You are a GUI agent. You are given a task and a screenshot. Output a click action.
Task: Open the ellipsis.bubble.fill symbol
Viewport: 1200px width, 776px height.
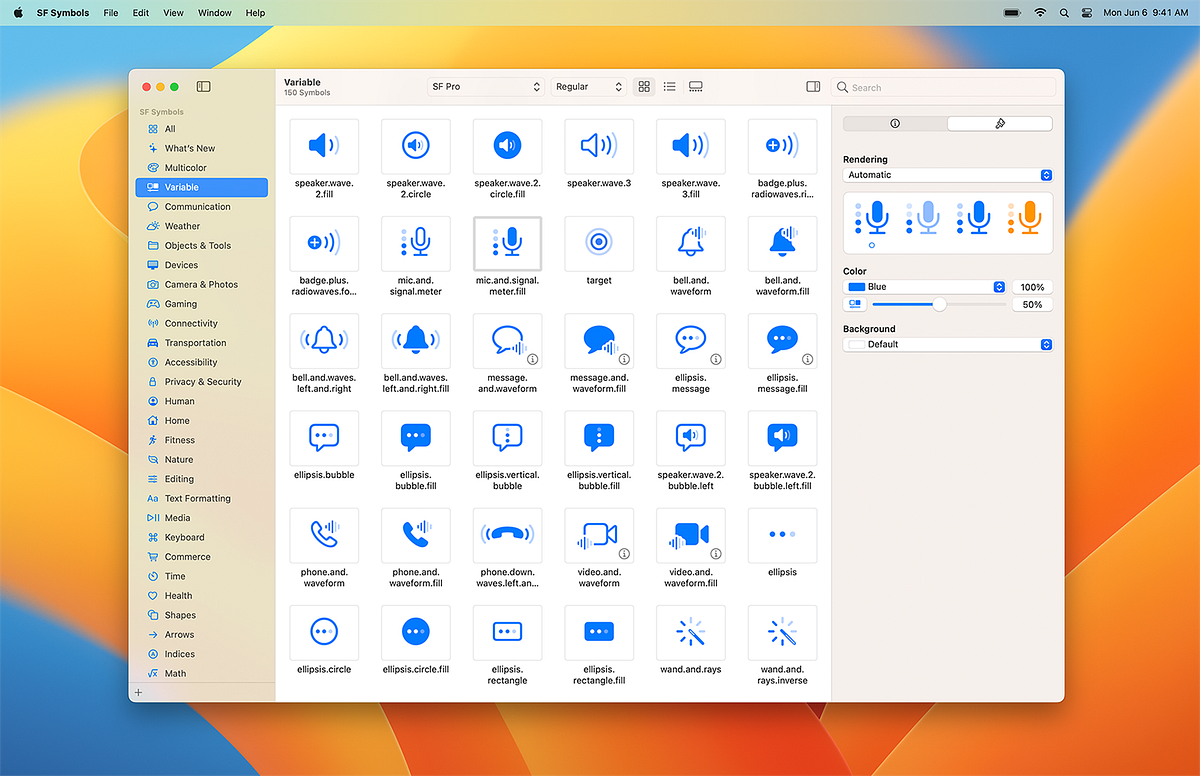(x=415, y=438)
